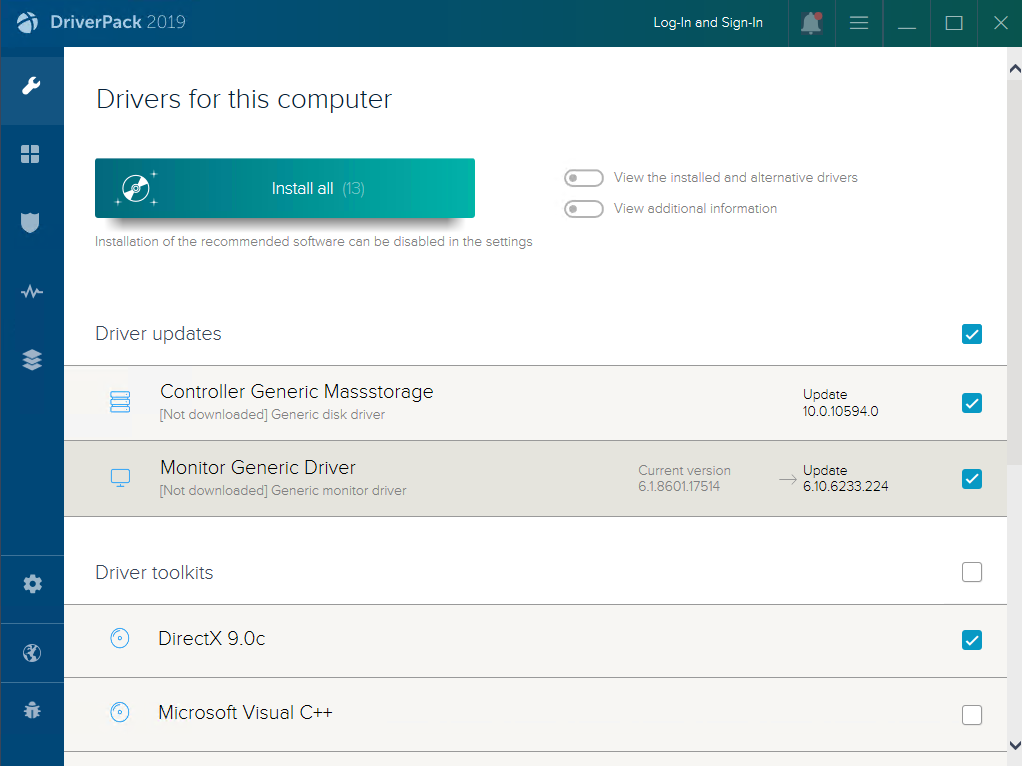Click the globe language icon in sidebar
The height and width of the screenshot is (766, 1022).
pos(32,653)
